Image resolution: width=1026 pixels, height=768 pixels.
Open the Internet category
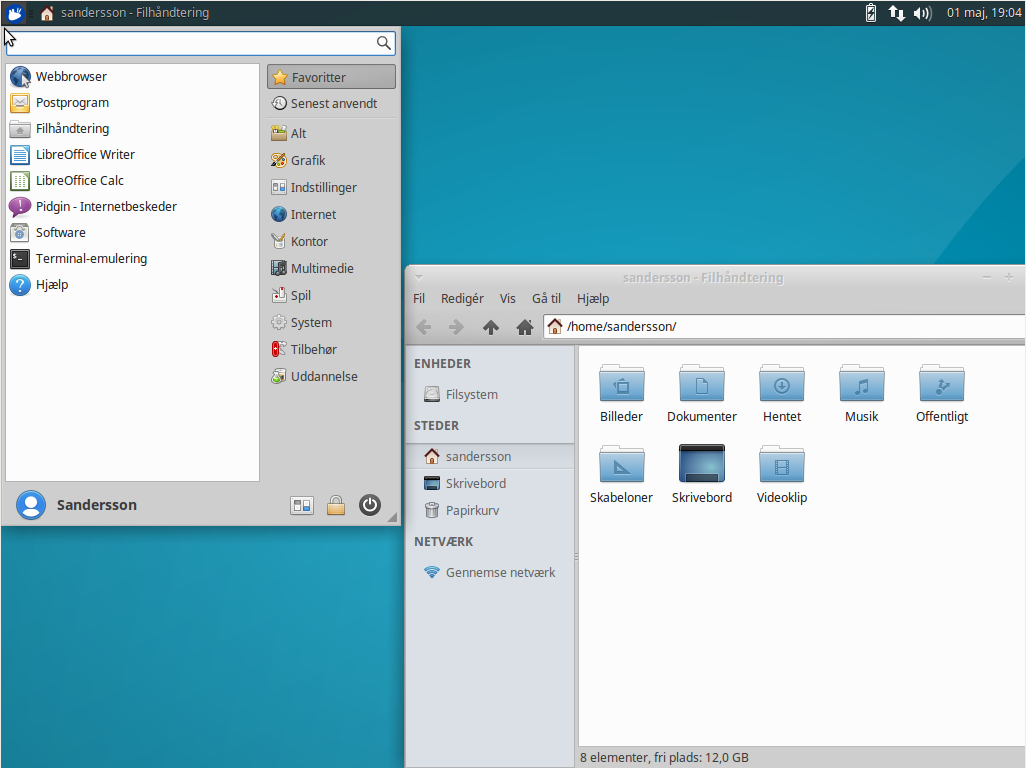[331, 215]
